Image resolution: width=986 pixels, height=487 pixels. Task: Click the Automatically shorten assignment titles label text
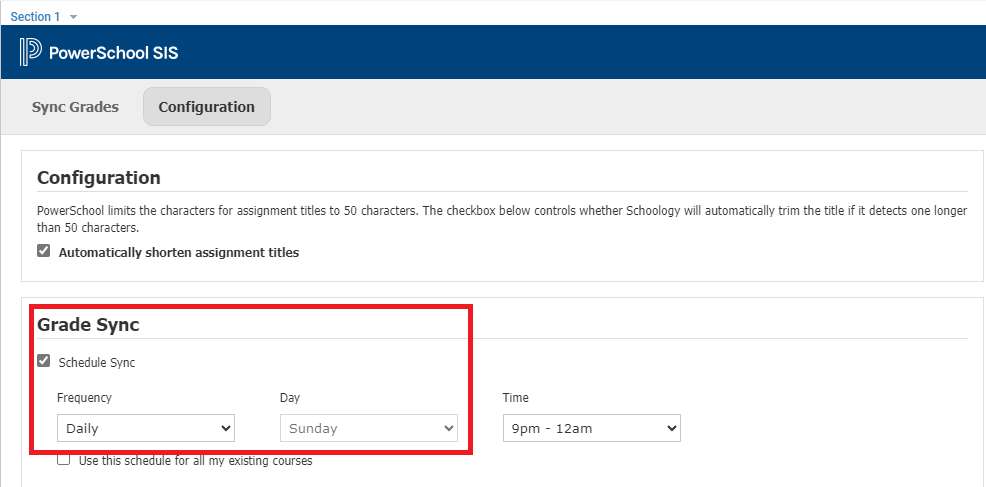coord(178,253)
